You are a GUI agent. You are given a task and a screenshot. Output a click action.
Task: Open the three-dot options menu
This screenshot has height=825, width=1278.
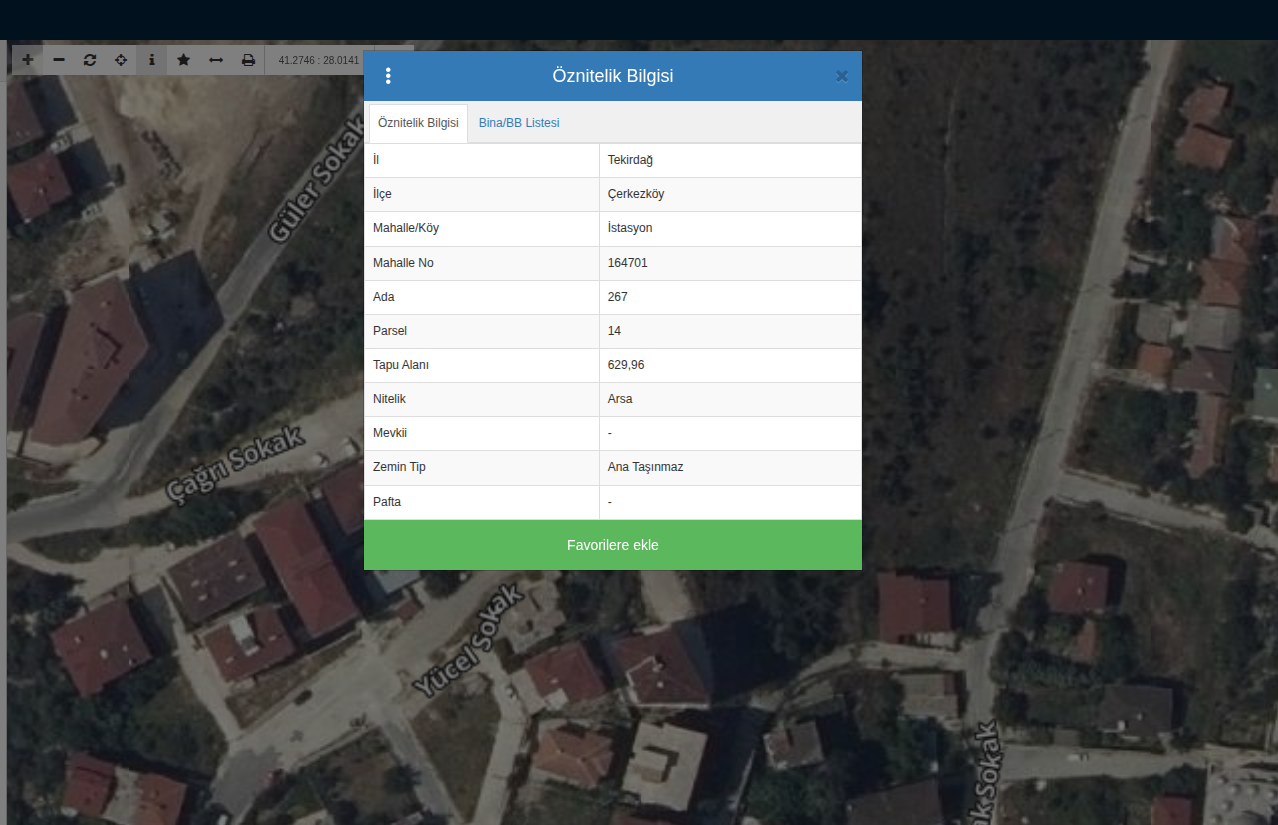point(388,76)
